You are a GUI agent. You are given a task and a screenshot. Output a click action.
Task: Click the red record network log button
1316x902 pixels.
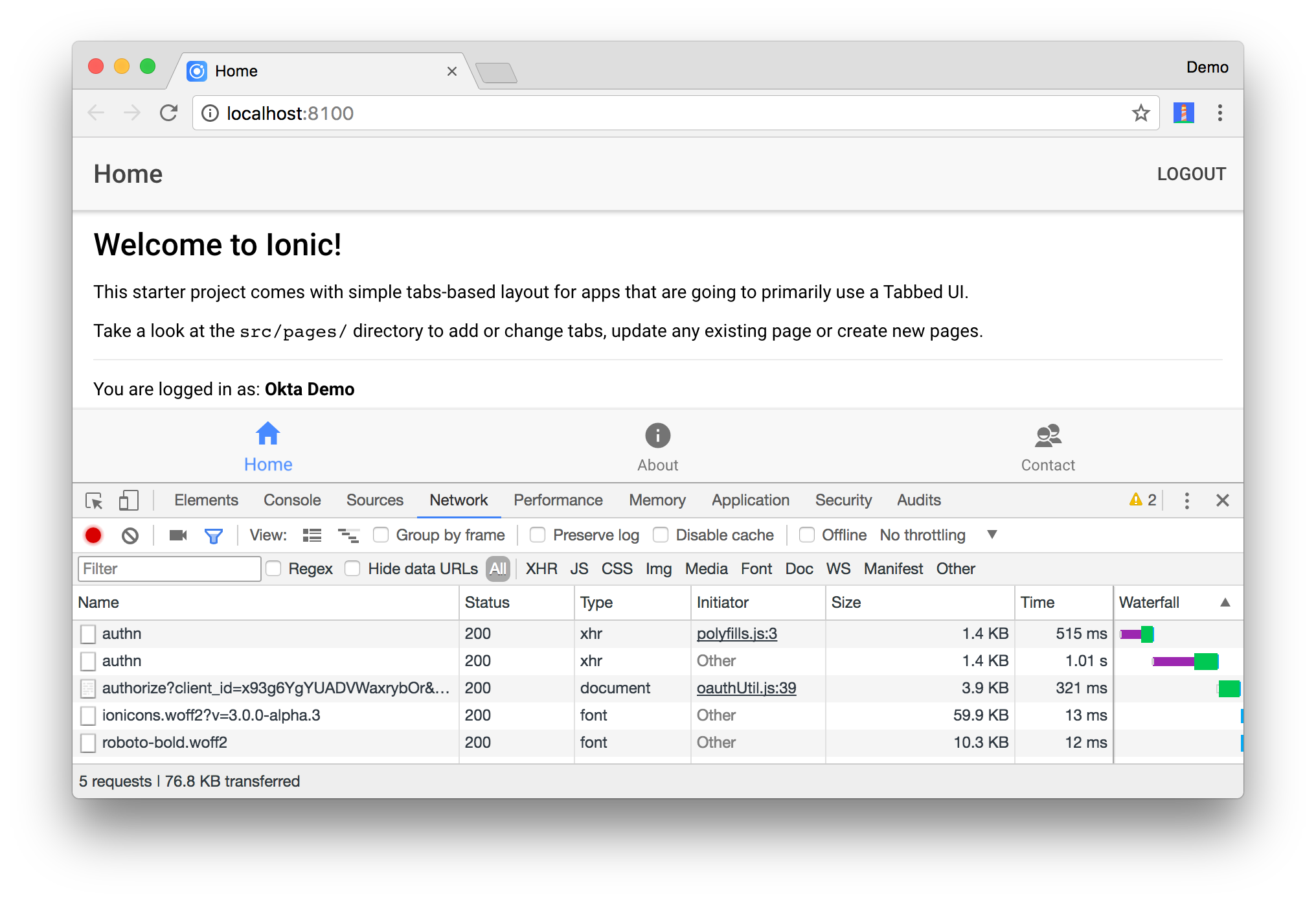(x=93, y=535)
